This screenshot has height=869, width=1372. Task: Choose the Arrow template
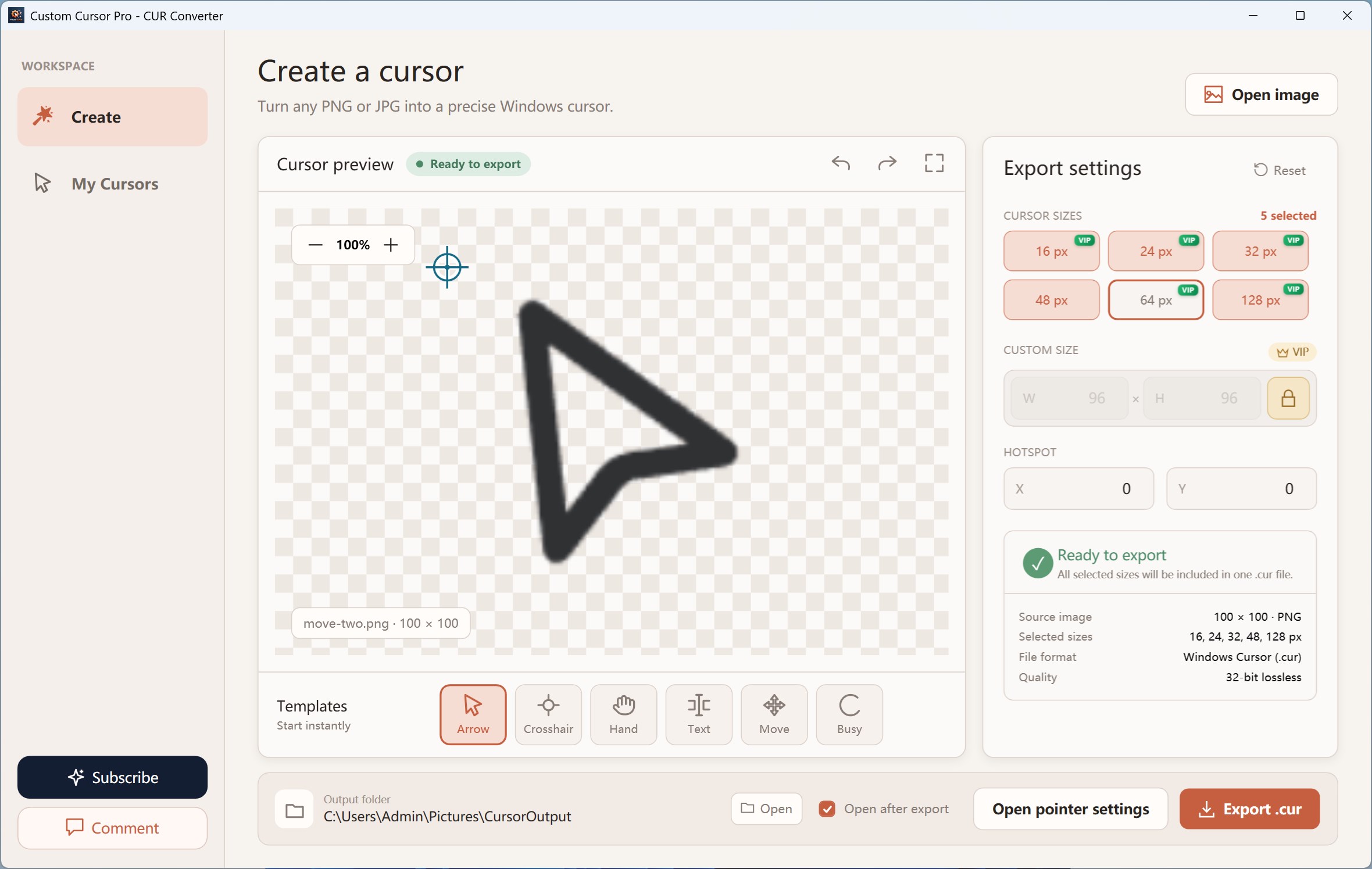tap(473, 714)
